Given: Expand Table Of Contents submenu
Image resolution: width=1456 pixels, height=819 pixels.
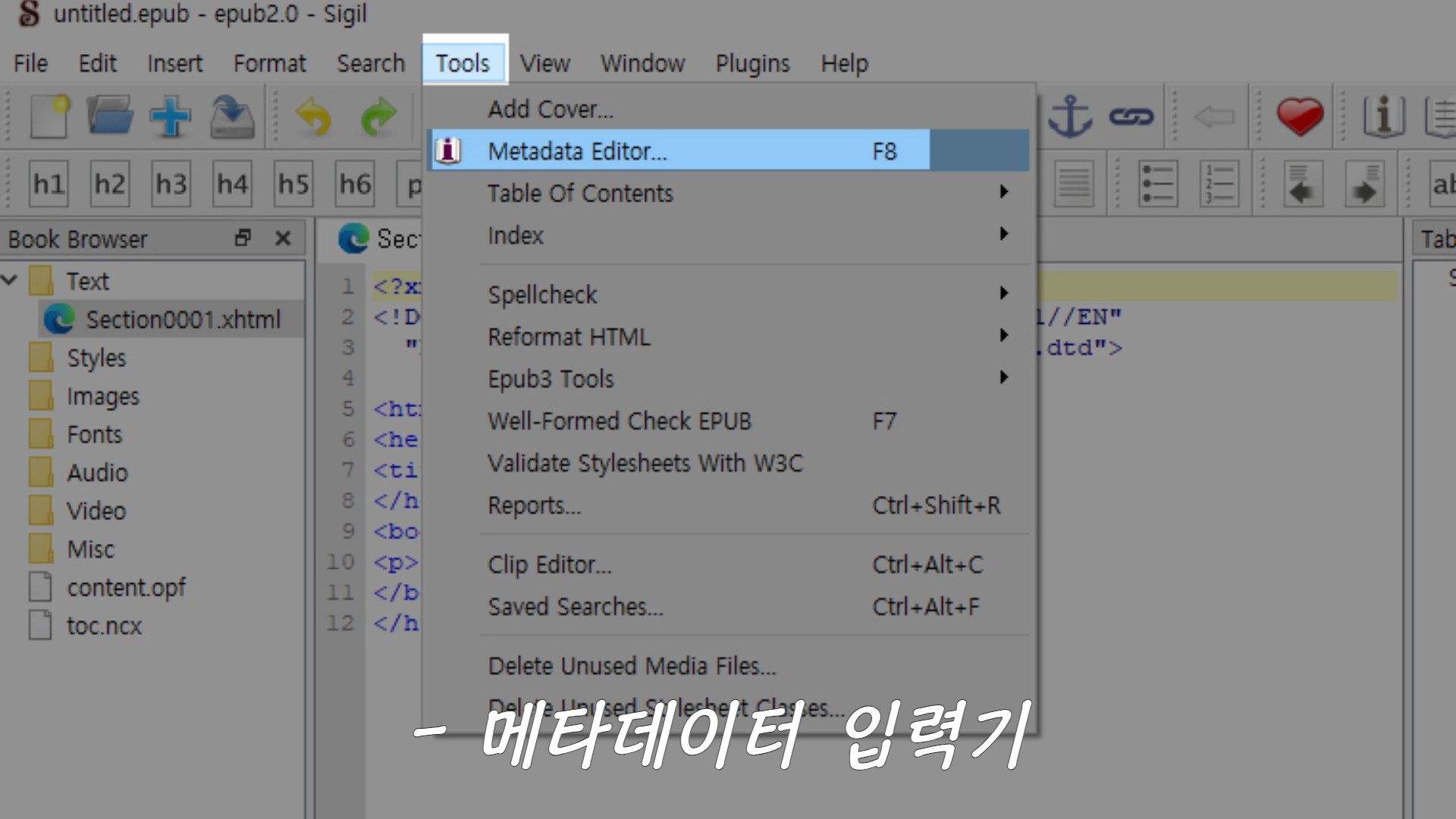Looking at the screenshot, I should [x=579, y=193].
